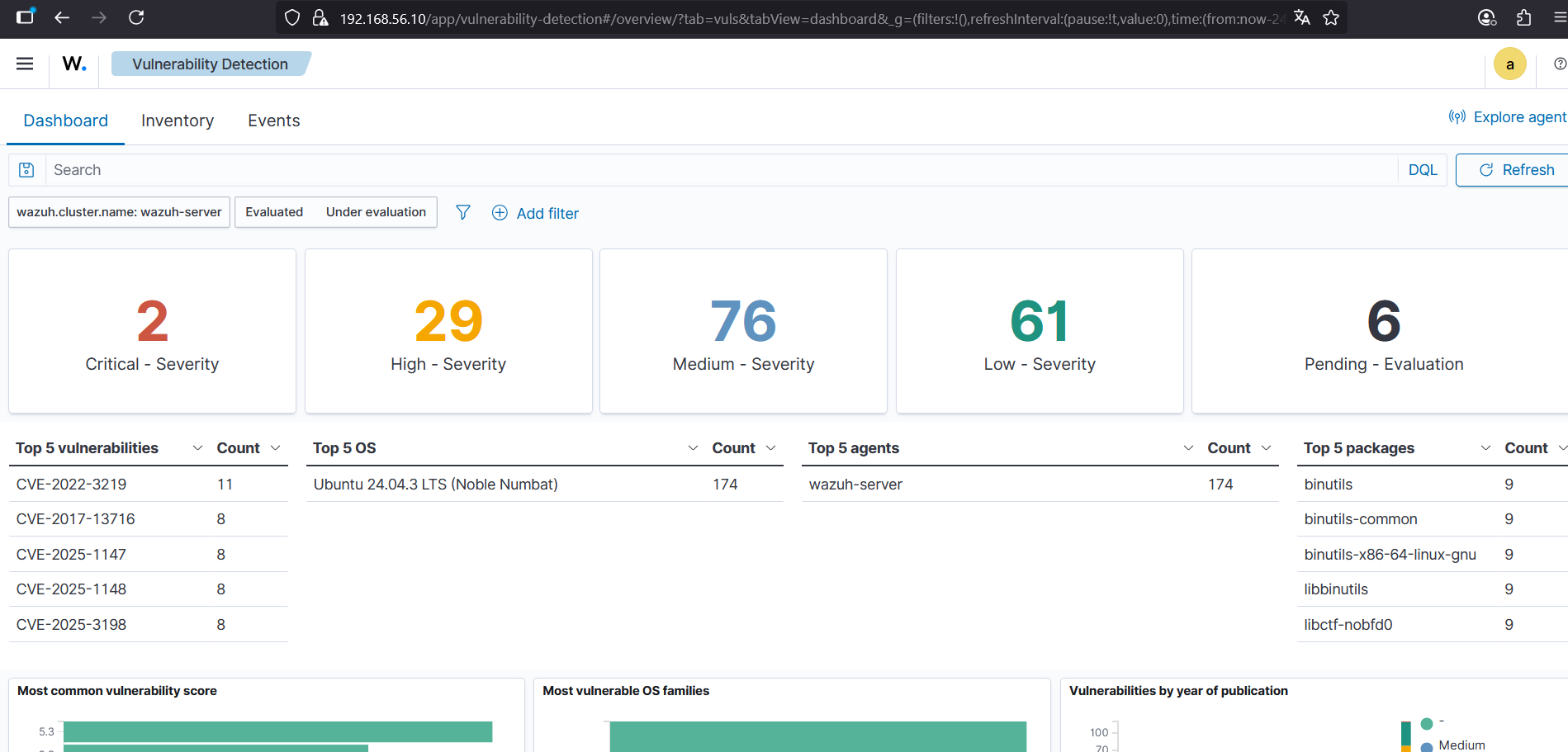Click the filter funnel icon
The height and width of the screenshot is (752, 1568).
click(463, 213)
